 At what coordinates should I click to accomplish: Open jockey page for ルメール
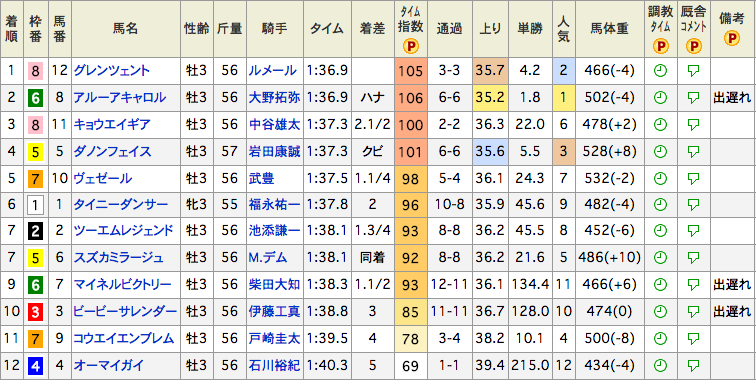pos(272,71)
